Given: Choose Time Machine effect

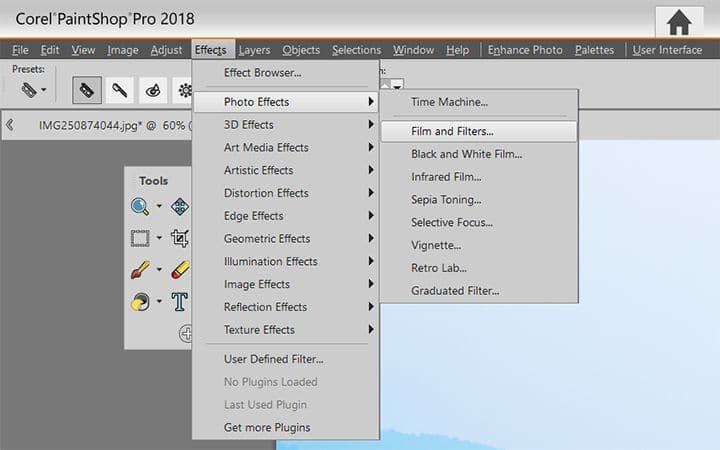Looking at the screenshot, I should (x=479, y=102).
